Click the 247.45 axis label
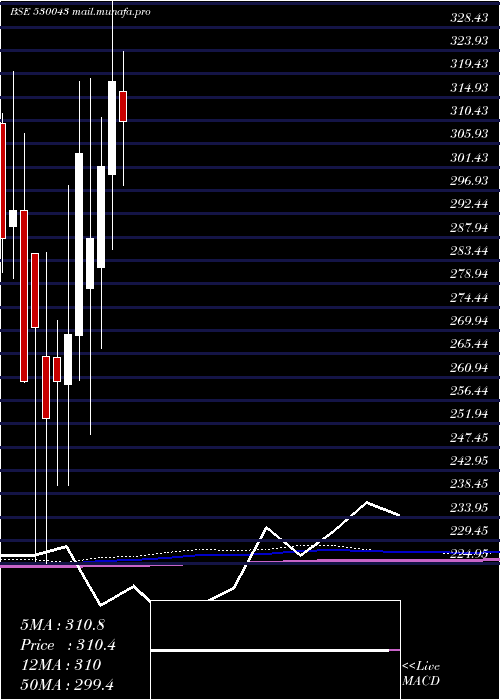The height and width of the screenshot is (700, 500). click(469, 437)
